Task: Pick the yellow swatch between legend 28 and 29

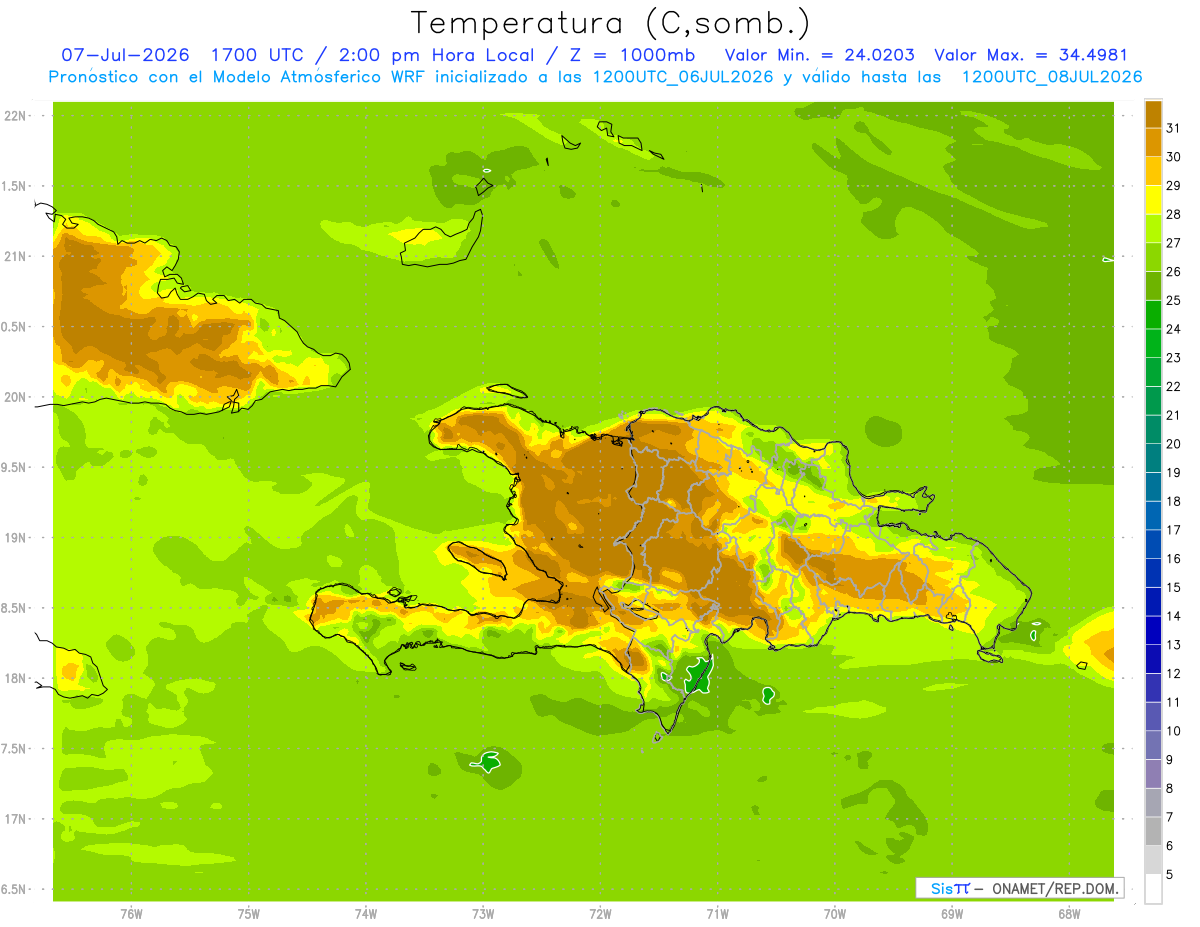Action: point(1153,200)
